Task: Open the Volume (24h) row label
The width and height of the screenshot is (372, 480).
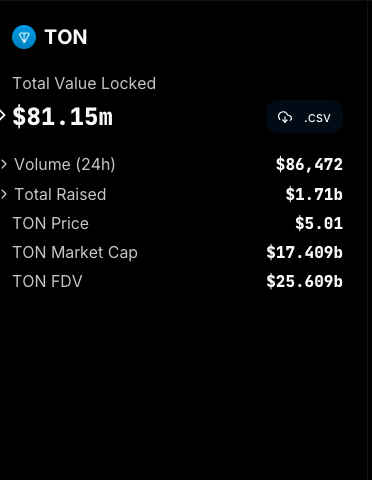Action: point(65,164)
